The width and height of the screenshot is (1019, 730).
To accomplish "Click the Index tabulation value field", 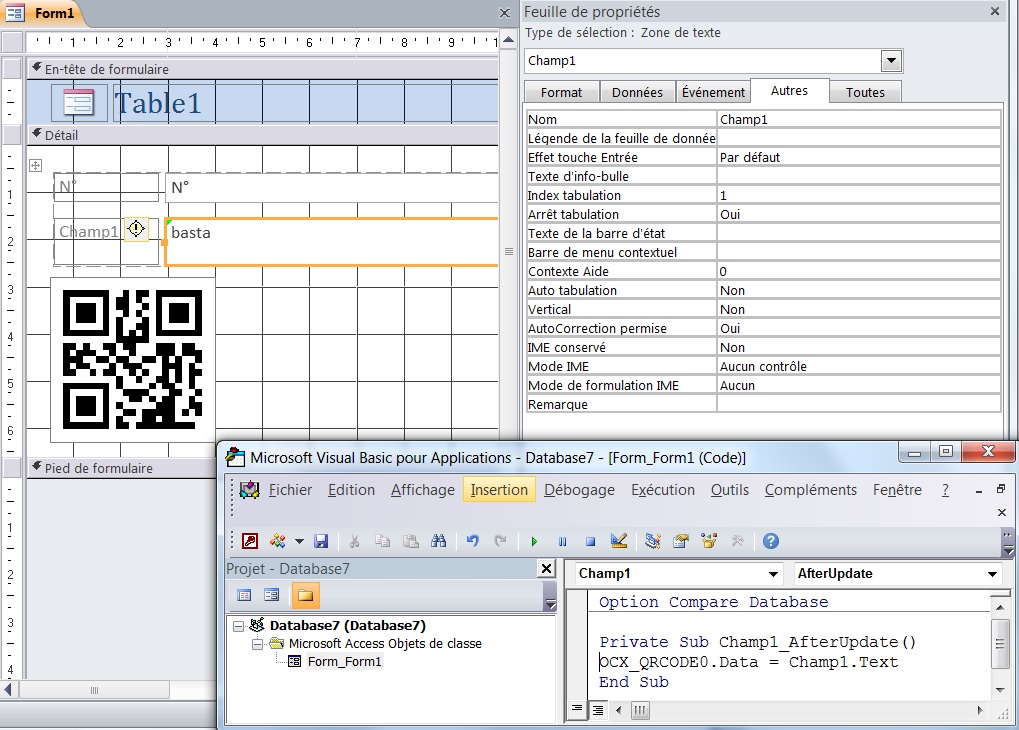I will click(858, 196).
